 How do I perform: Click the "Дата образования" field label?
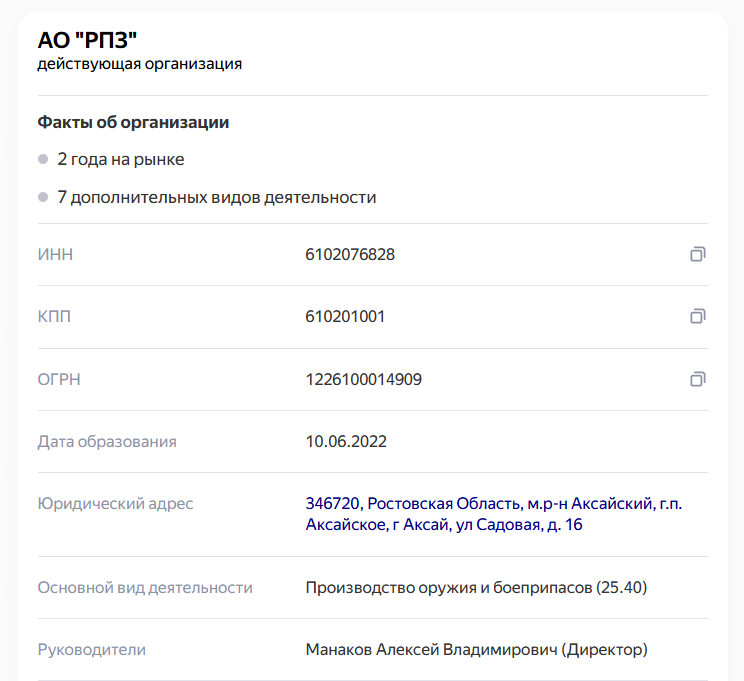(107, 441)
